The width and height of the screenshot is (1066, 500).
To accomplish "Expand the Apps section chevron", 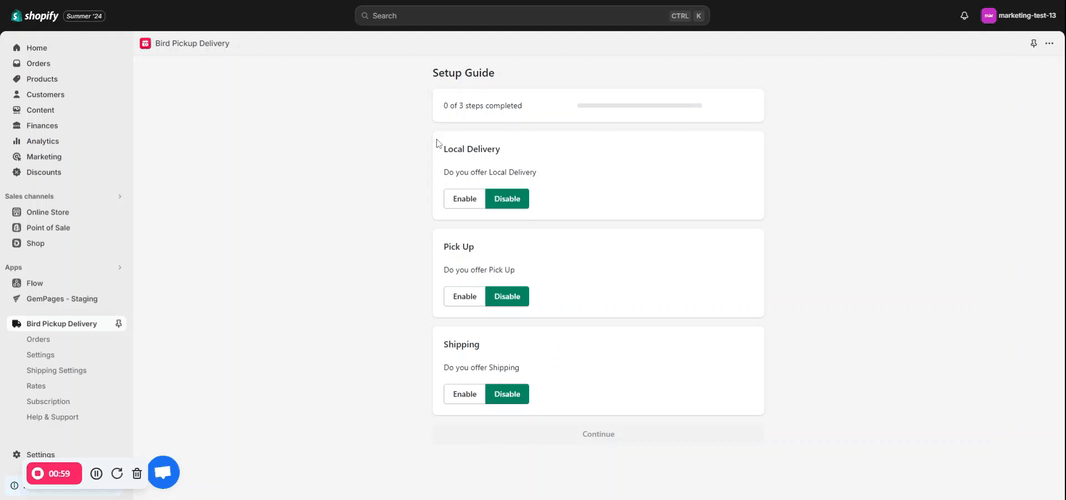I will (120, 267).
